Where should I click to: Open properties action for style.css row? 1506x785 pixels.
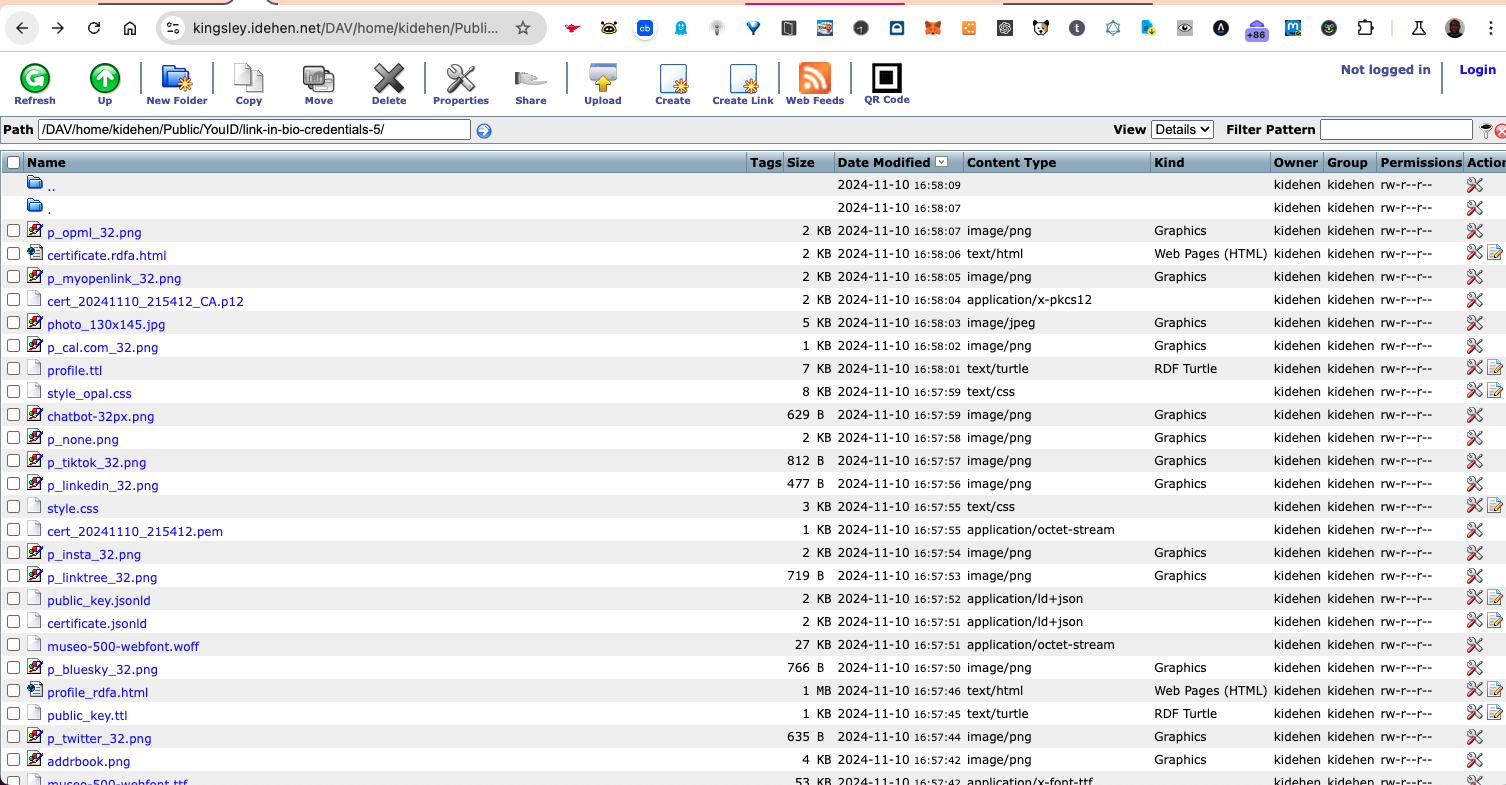[1474, 506]
